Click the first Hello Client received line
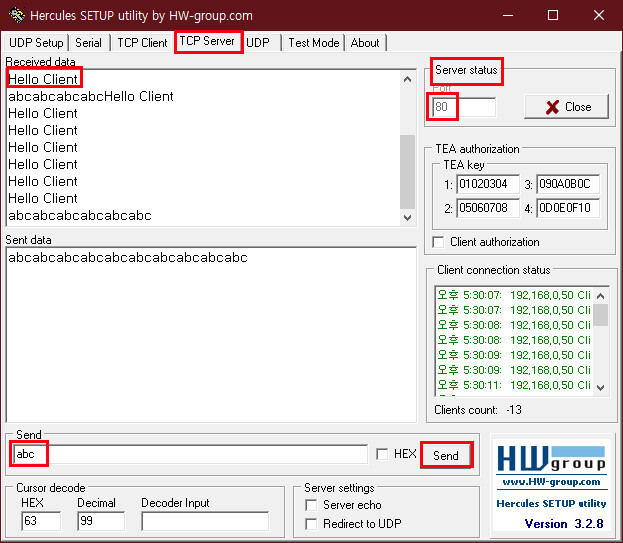623x543 pixels. [43, 79]
